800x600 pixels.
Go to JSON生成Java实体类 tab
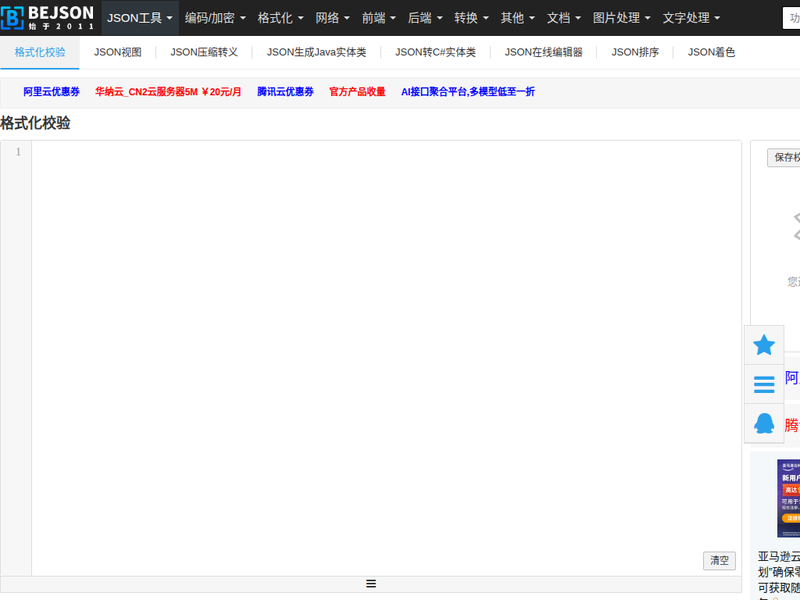pyautogui.click(x=316, y=52)
